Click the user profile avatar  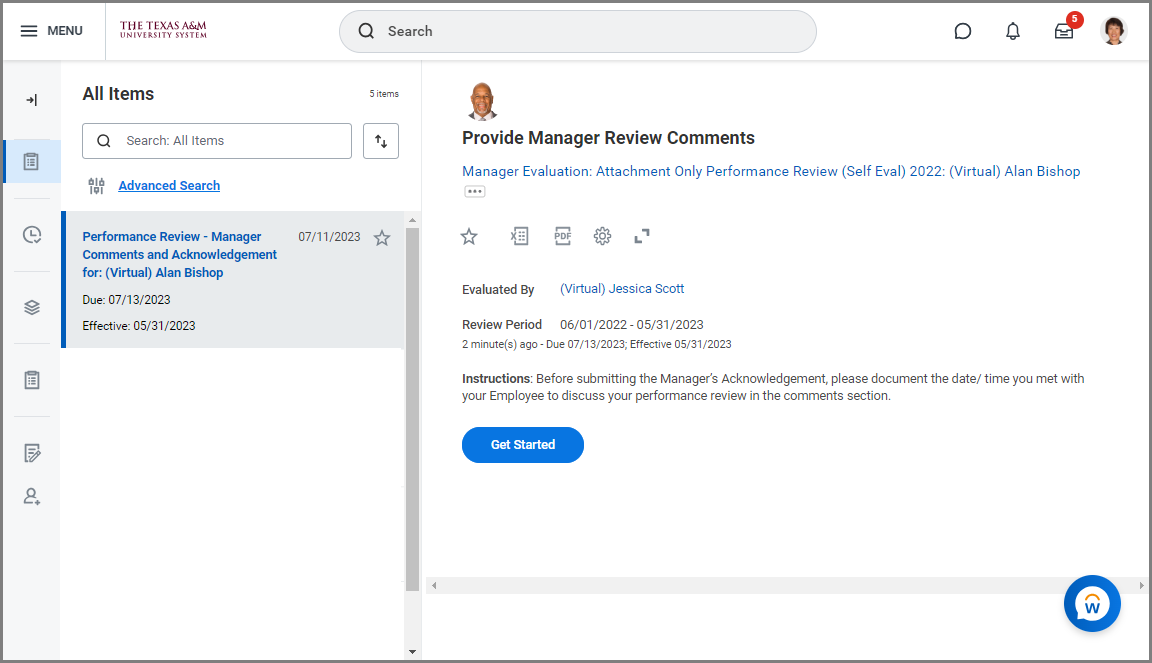point(1113,31)
